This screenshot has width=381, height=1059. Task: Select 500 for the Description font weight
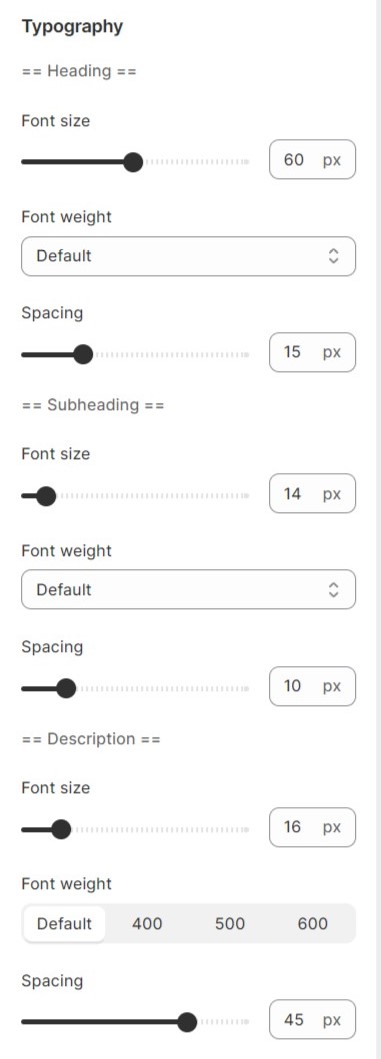[230, 924]
